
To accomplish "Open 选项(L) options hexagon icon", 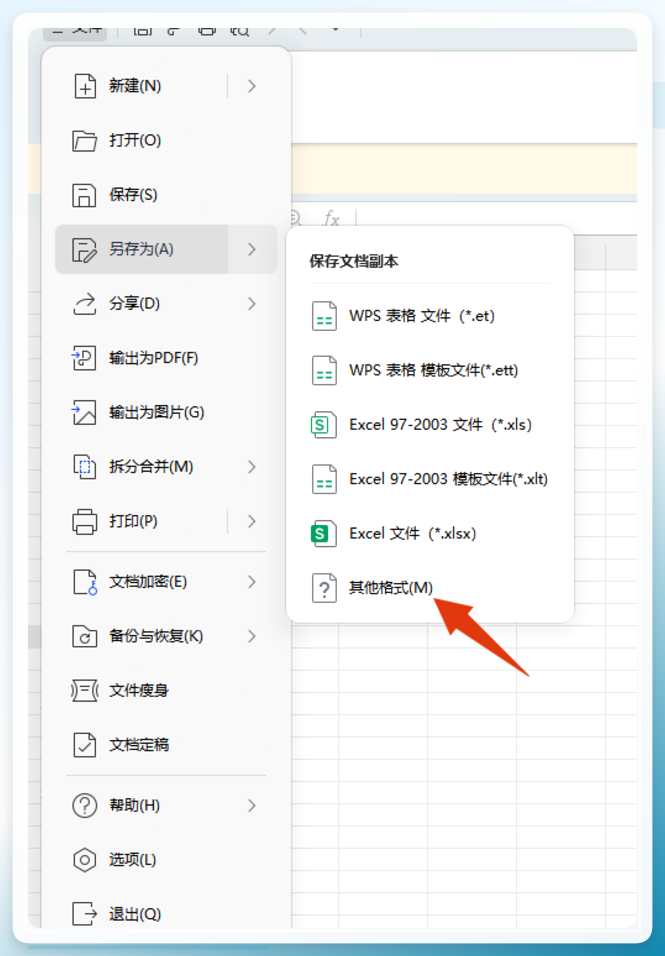I will (x=85, y=860).
